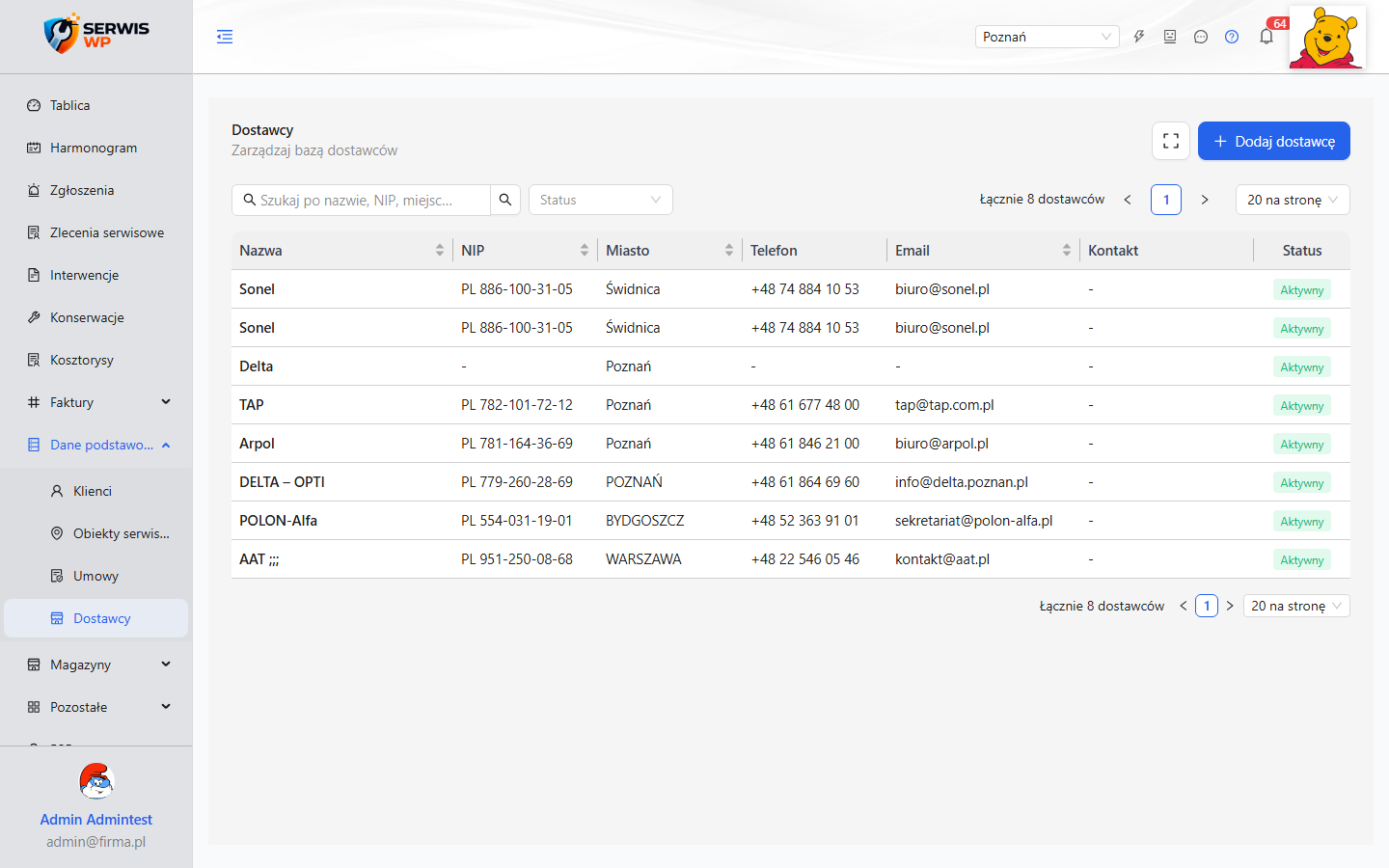Sort table by NIP column
1389x868 pixels.
(x=584, y=251)
